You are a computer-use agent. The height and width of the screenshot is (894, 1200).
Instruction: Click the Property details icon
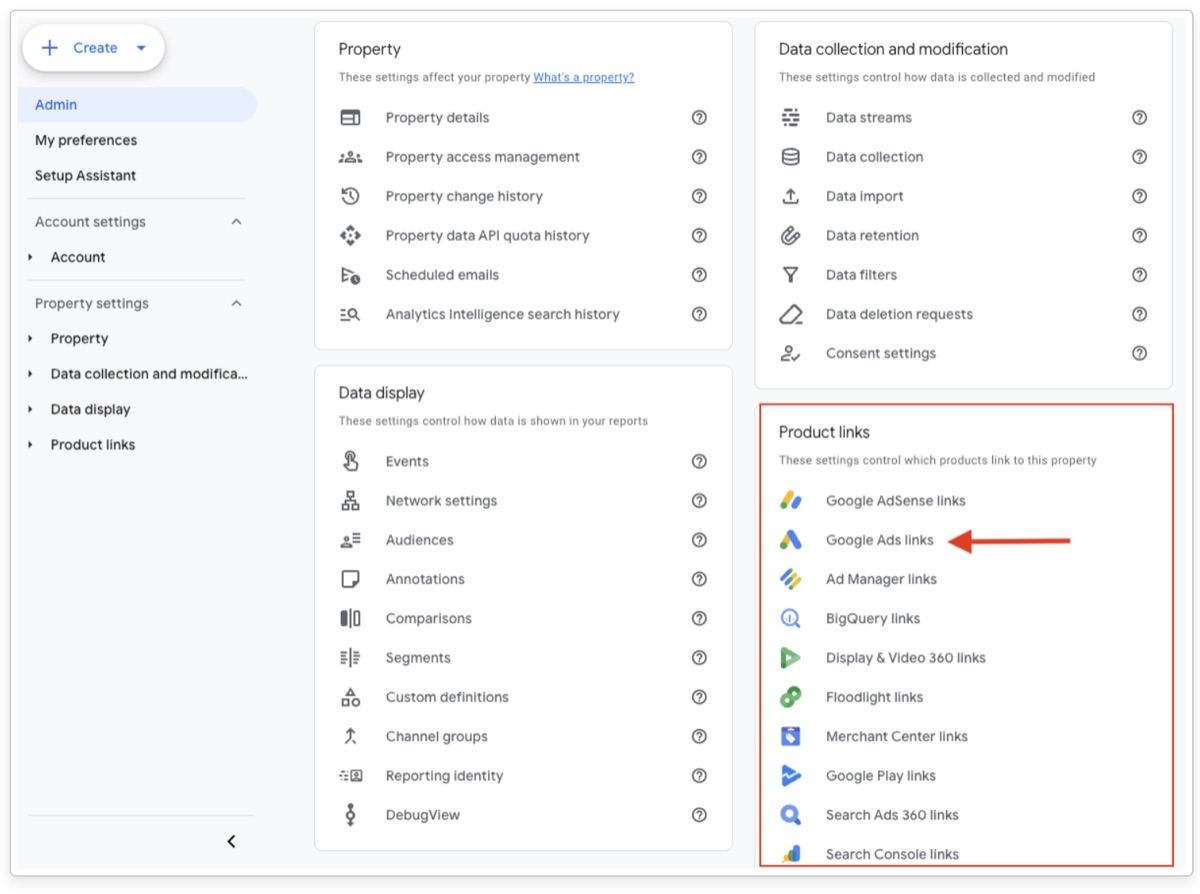(x=350, y=118)
